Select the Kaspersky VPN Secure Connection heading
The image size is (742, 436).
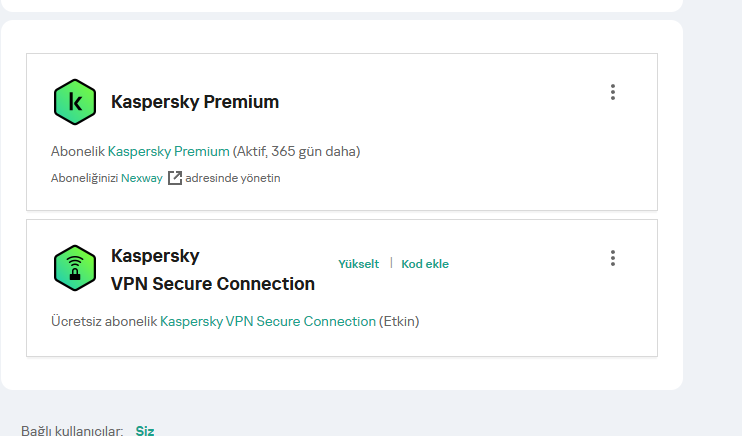212,270
